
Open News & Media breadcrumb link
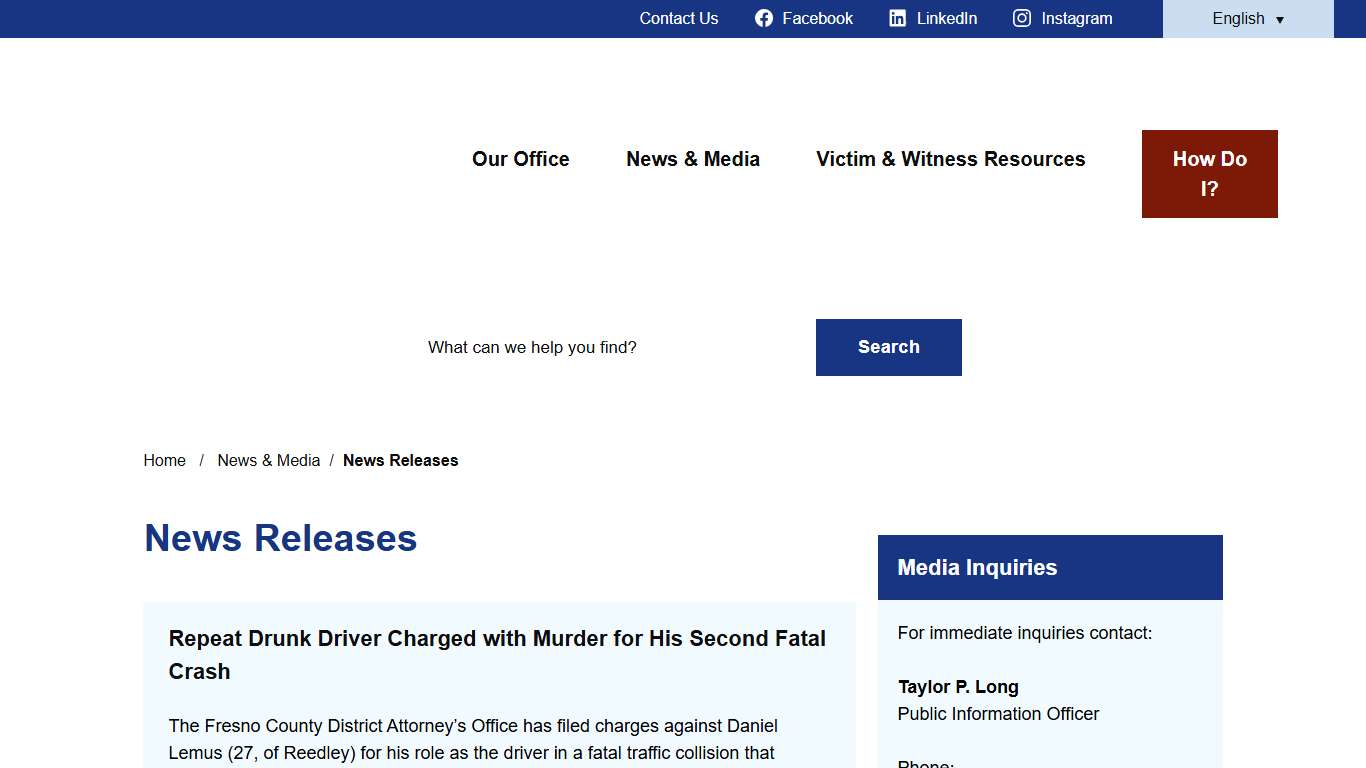268,460
